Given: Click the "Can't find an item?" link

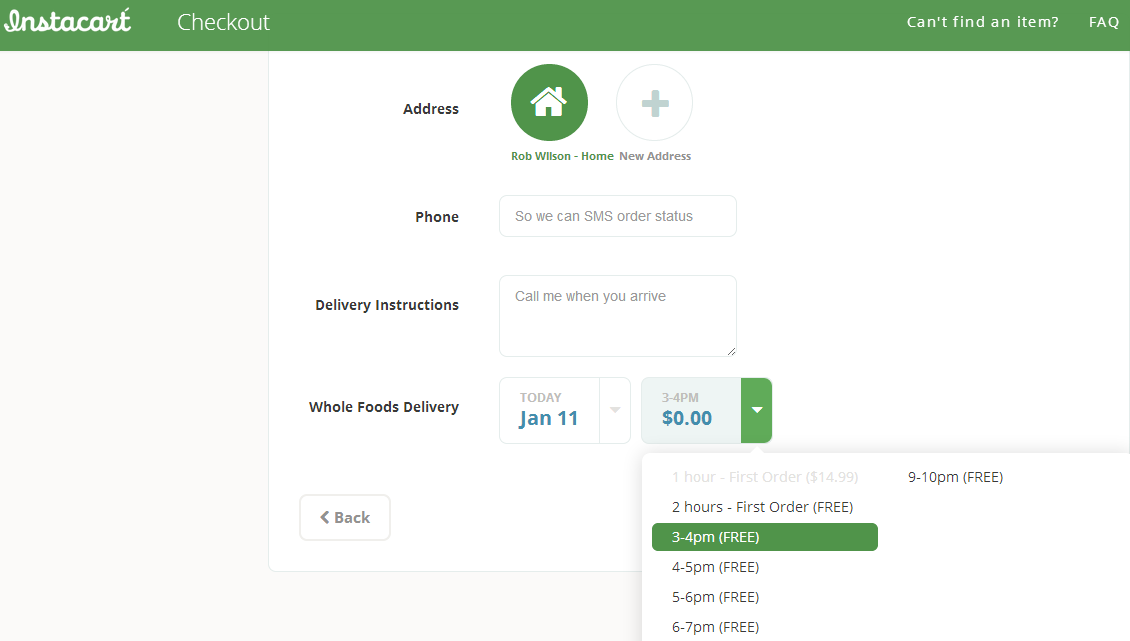Looking at the screenshot, I should tap(982, 22).
